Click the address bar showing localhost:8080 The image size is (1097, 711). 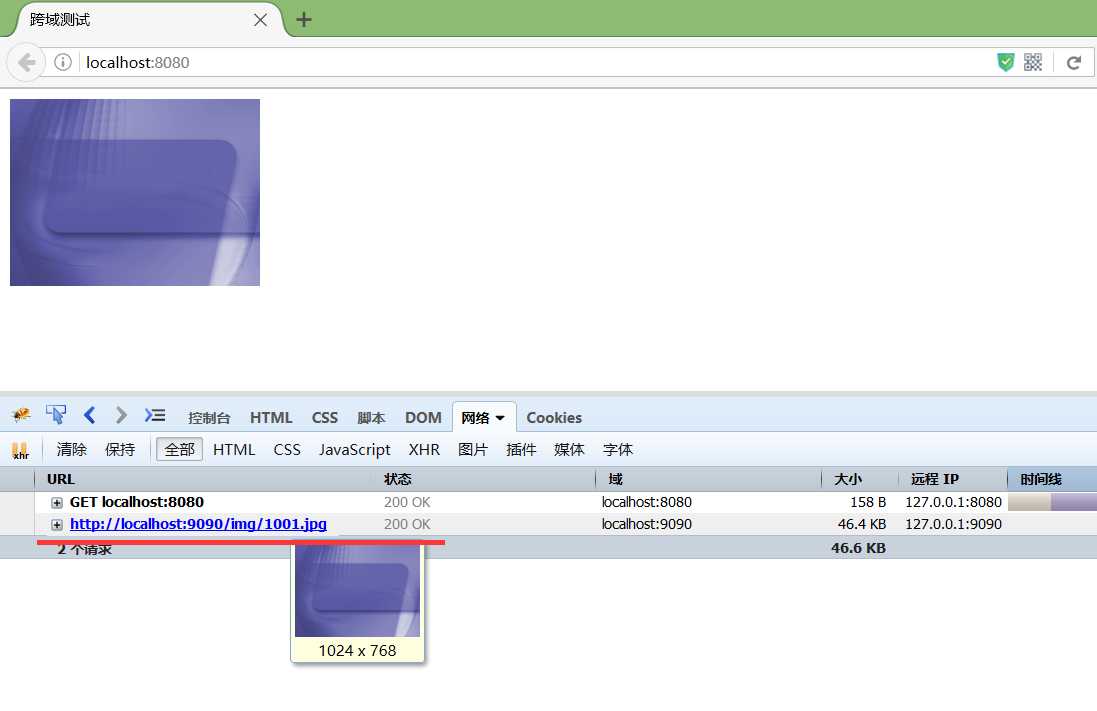[x=532, y=62]
